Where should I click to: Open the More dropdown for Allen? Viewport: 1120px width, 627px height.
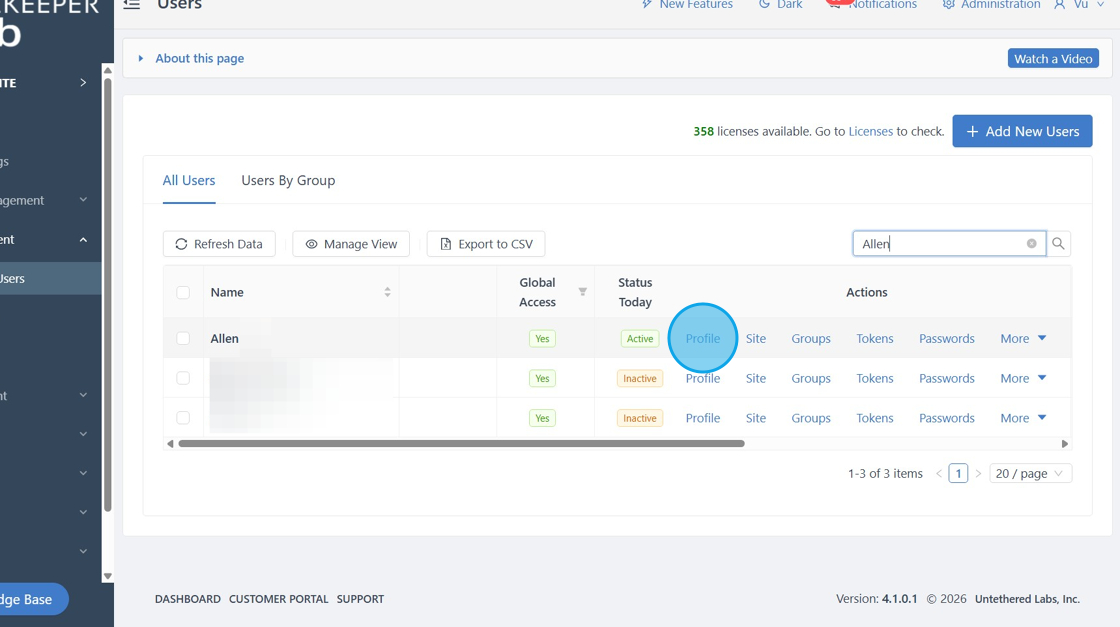tap(1023, 338)
